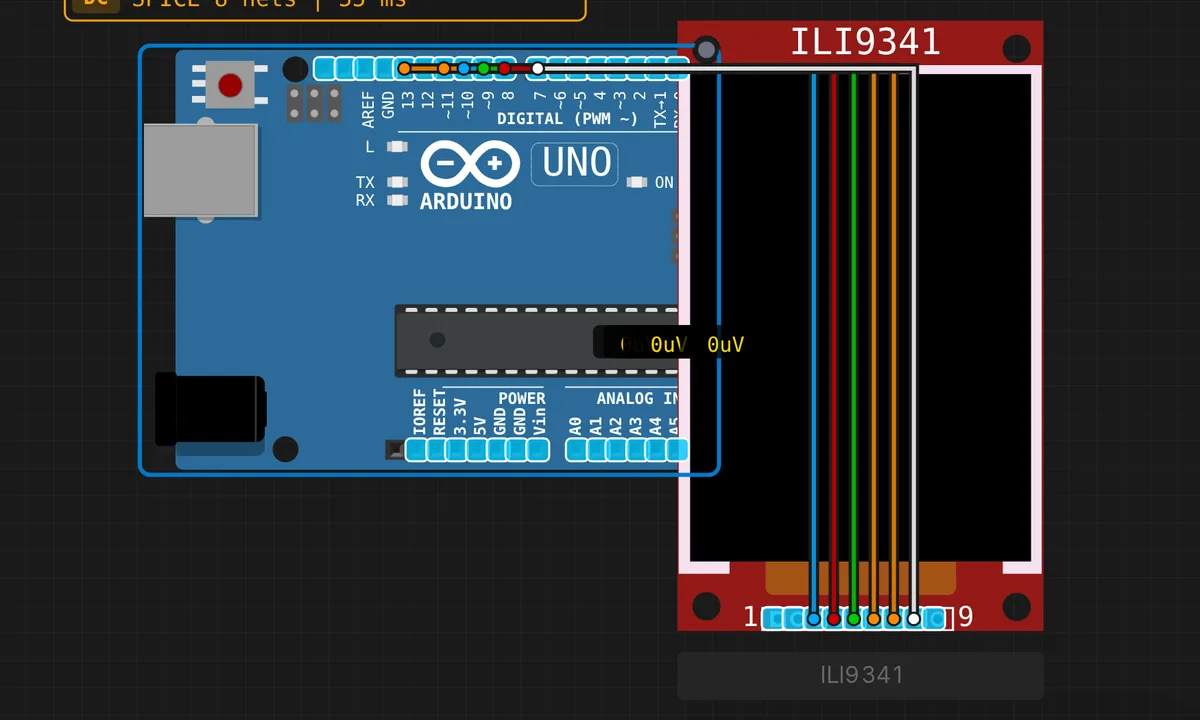Click the Arduino UNO logo text
The width and height of the screenshot is (1200, 720).
coord(575,162)
